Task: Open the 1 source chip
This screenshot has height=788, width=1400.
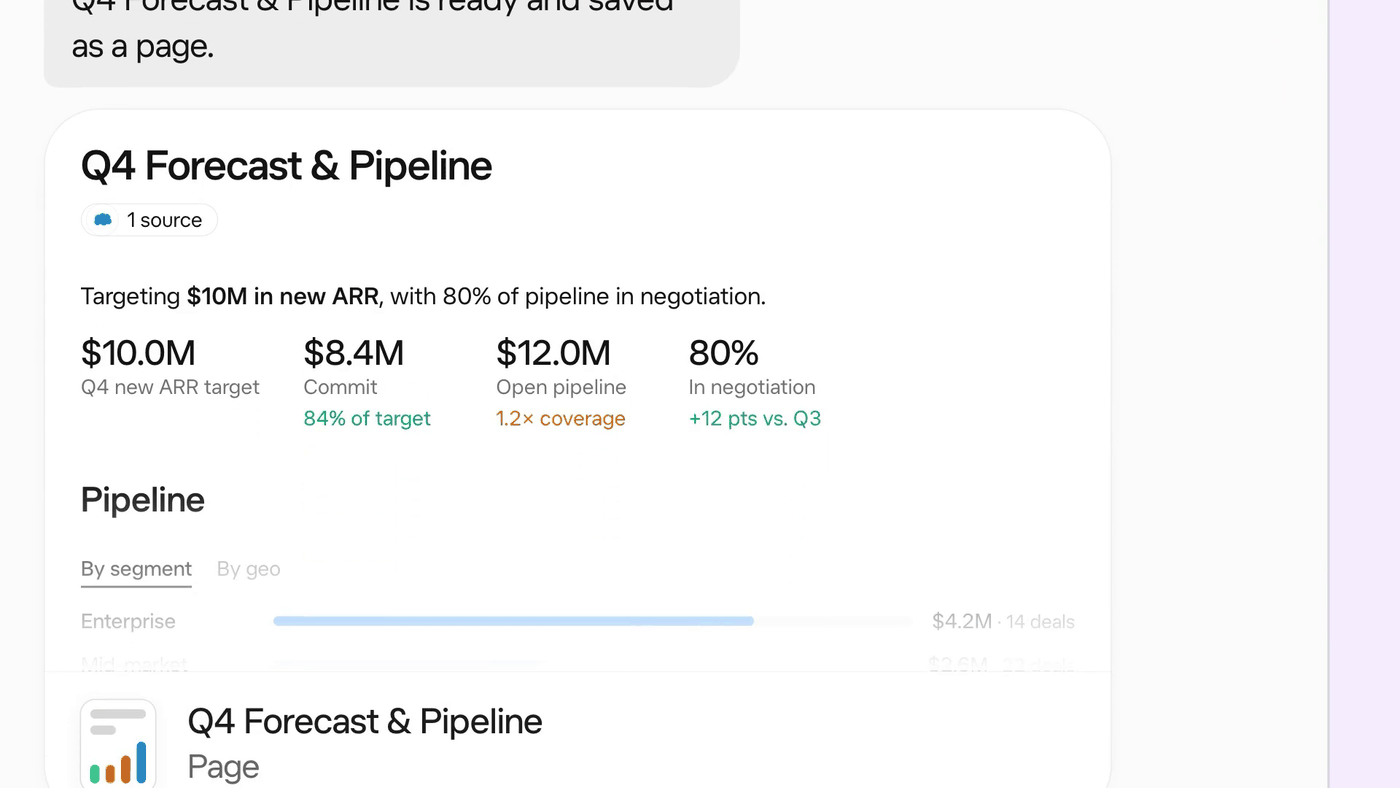Action: coord(149,220)
